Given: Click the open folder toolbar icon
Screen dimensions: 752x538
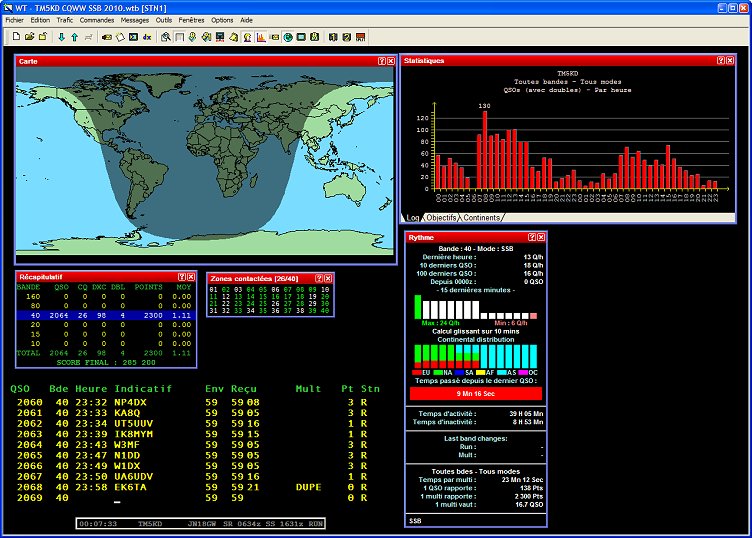Looking at the screenshot, I should coord(29,37).
